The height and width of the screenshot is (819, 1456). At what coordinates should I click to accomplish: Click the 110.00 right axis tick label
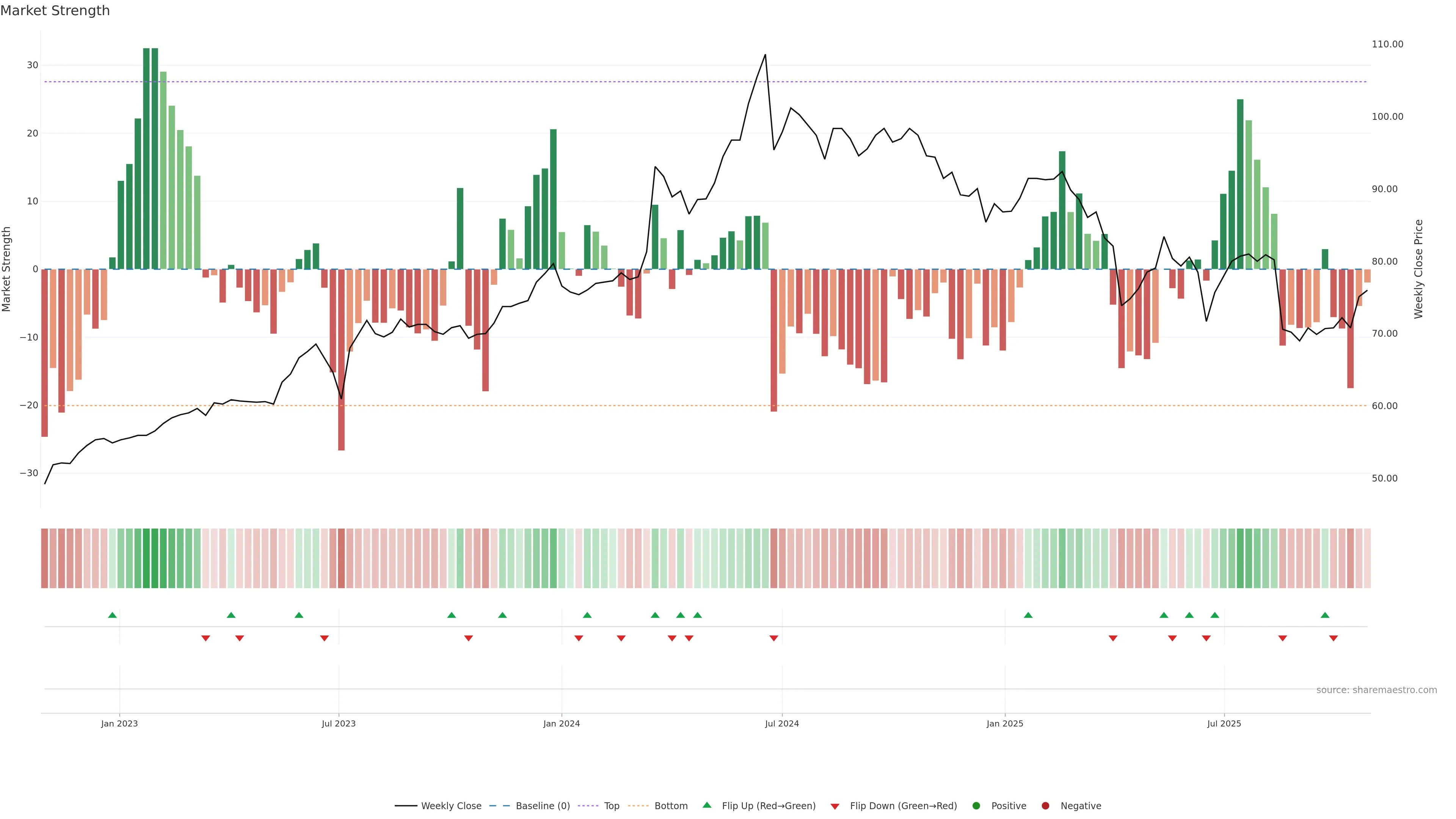coord(1387,44)
